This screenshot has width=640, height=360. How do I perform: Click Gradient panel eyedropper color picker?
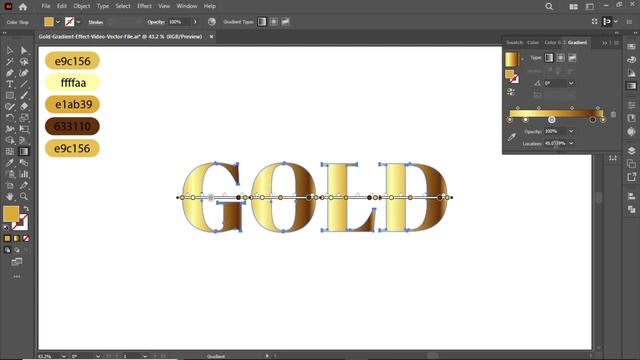(x=512, y=137)
